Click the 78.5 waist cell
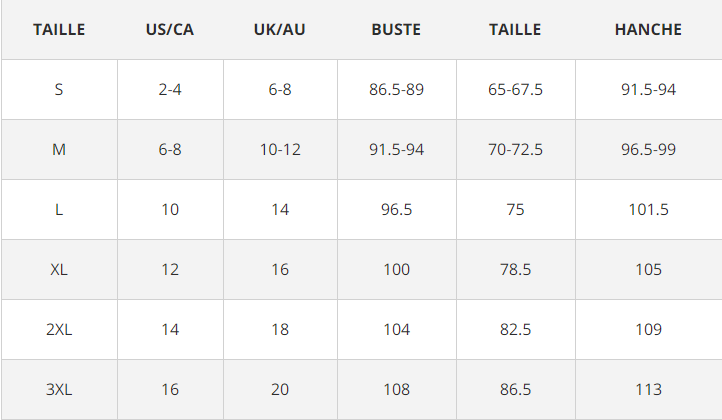This screenshot has height=420, width=722. pos(515,269)
